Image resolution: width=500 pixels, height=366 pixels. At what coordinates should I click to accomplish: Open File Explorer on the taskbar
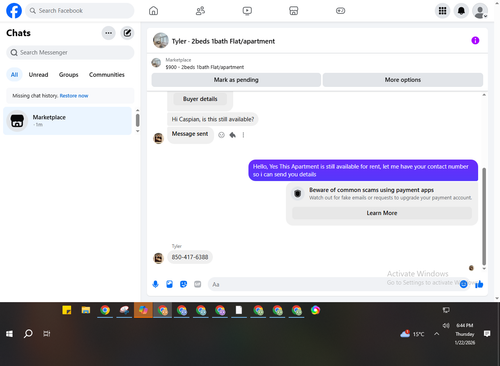[x=86, y=310]
